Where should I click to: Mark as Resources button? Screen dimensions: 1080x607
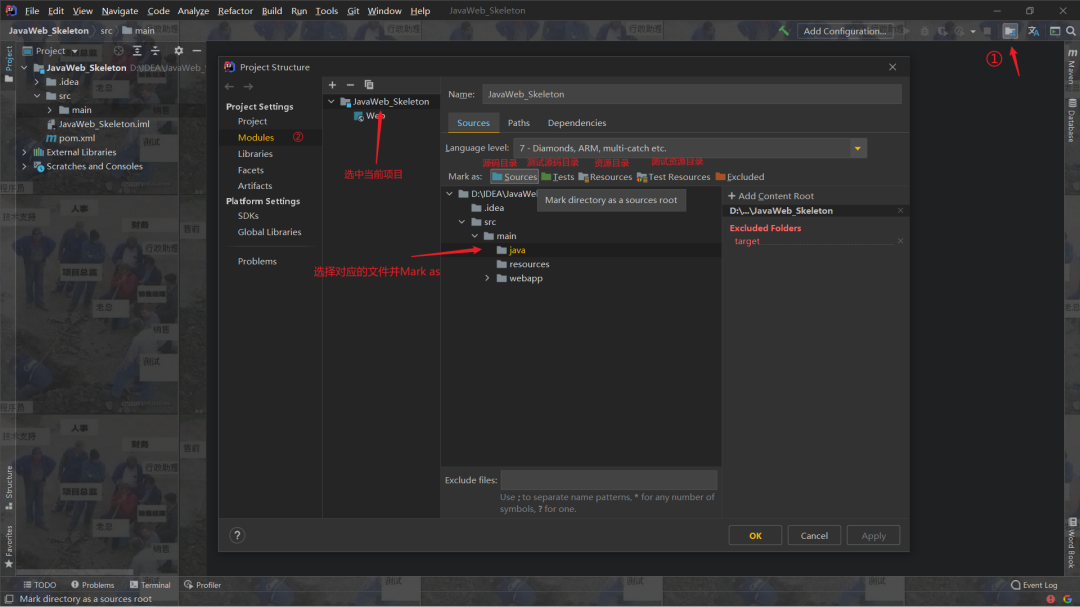point(605,177)
